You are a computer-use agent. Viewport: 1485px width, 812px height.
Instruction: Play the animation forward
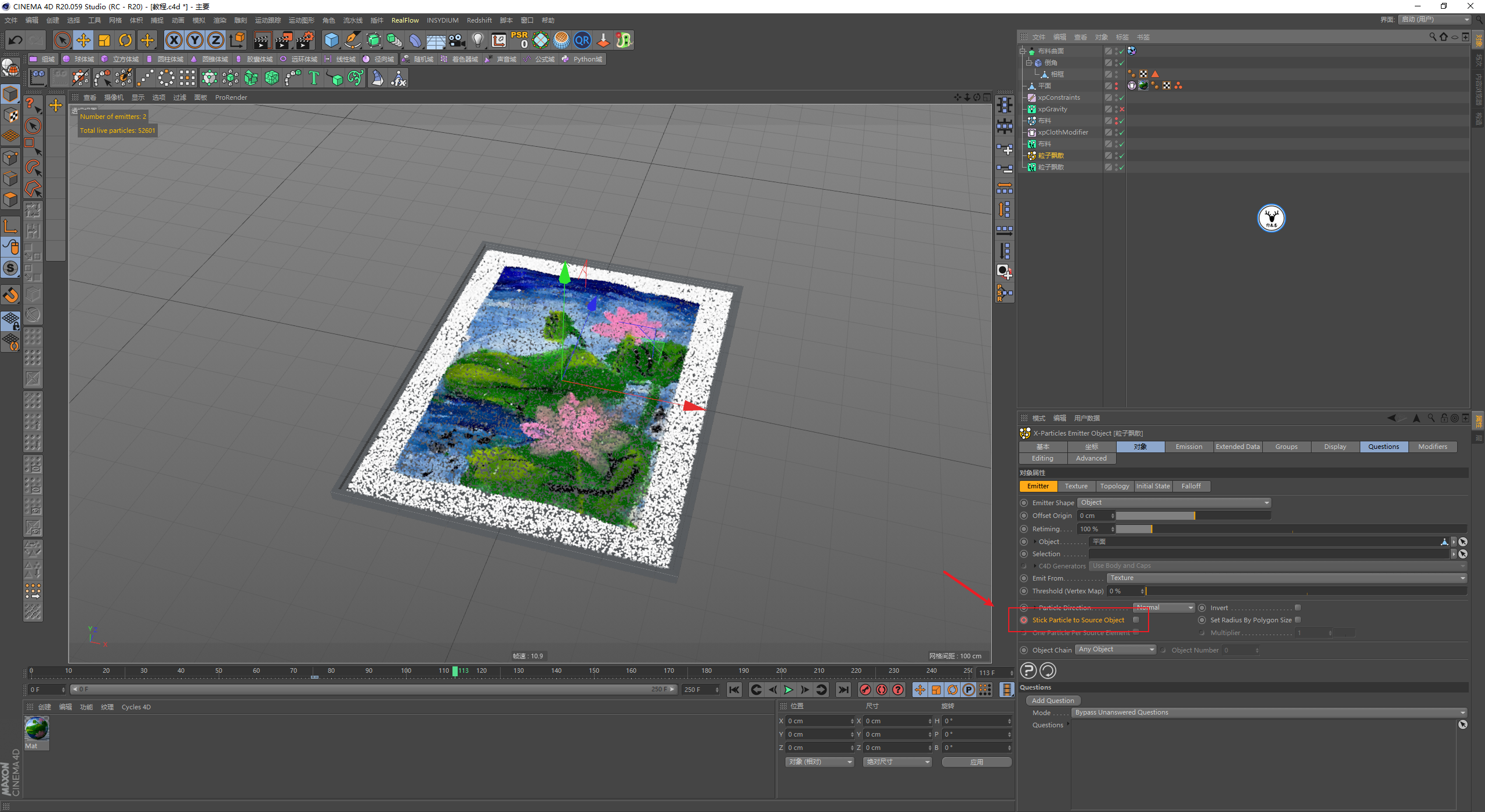pos(788,690)
